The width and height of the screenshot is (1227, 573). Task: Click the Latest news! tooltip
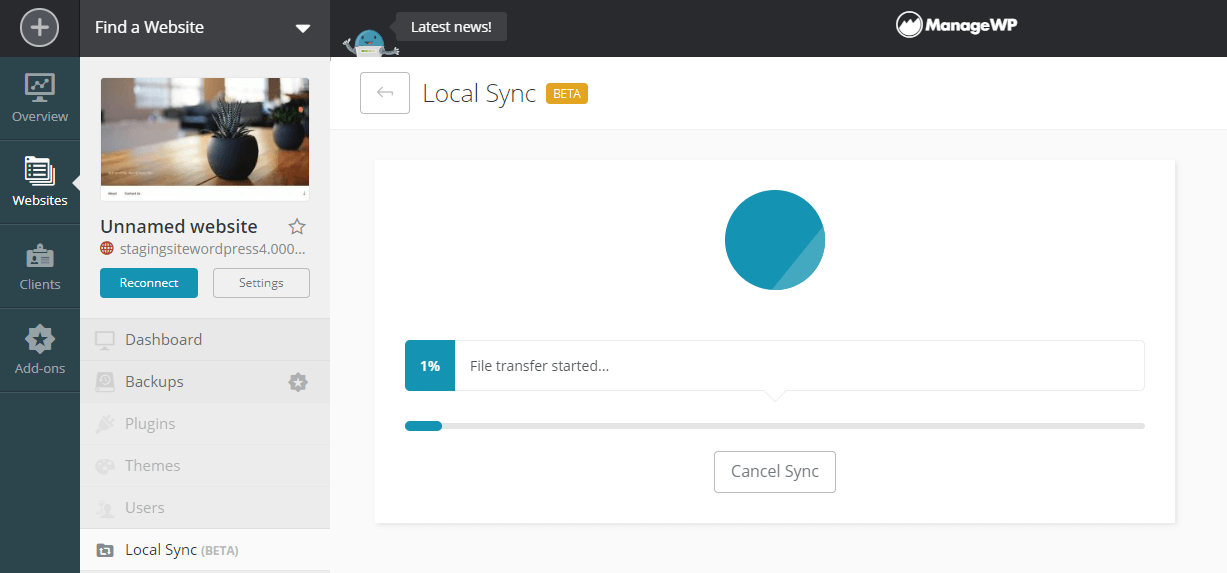451,27
